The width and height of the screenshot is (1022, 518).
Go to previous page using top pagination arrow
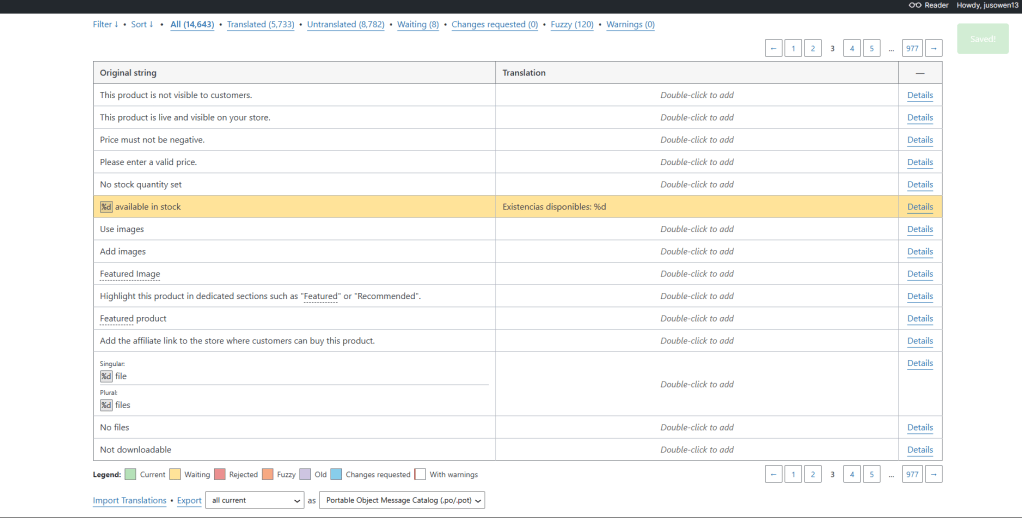pos(774,48)
